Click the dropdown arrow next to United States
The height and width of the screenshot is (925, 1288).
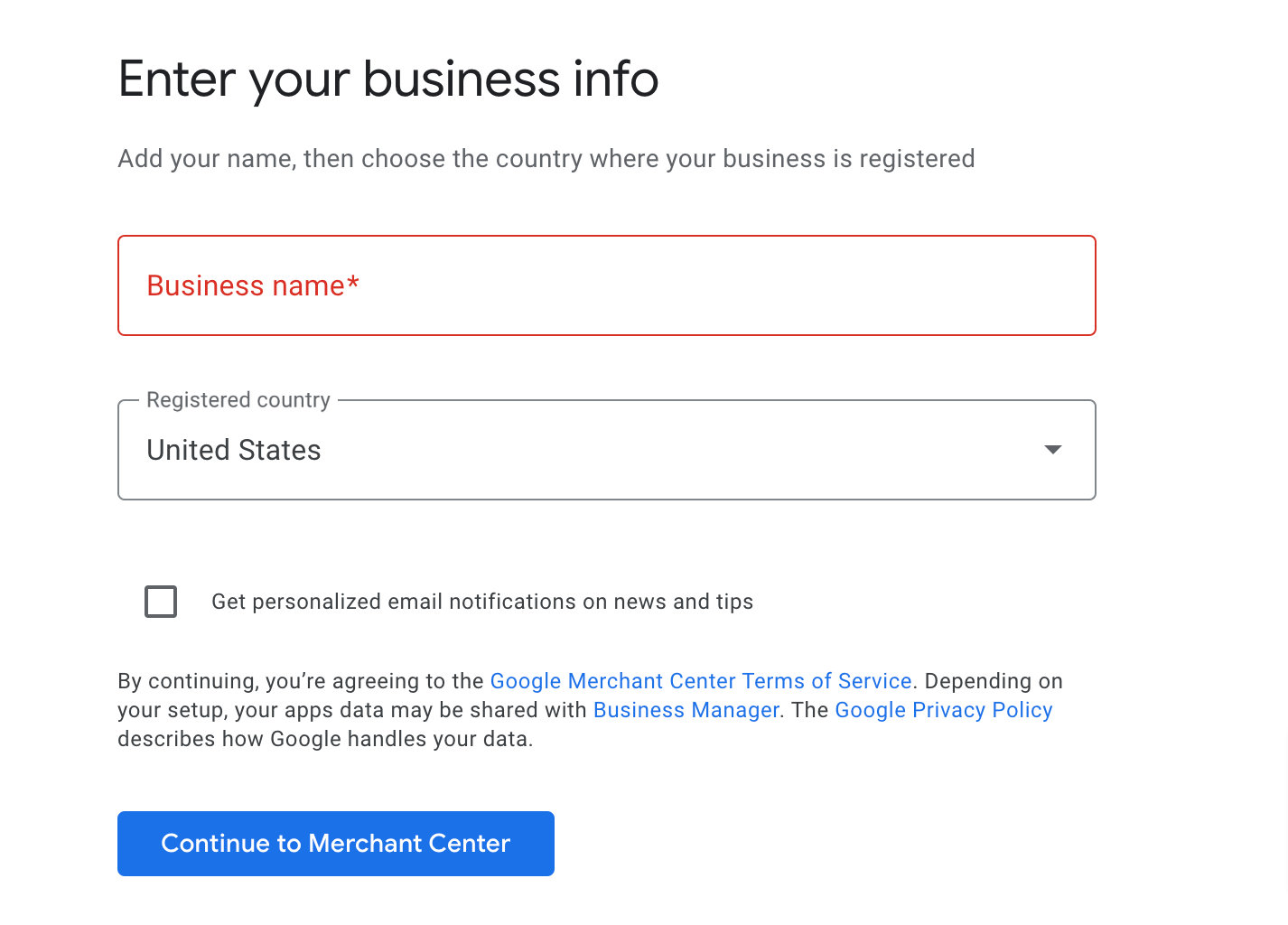click(1052, 450)
